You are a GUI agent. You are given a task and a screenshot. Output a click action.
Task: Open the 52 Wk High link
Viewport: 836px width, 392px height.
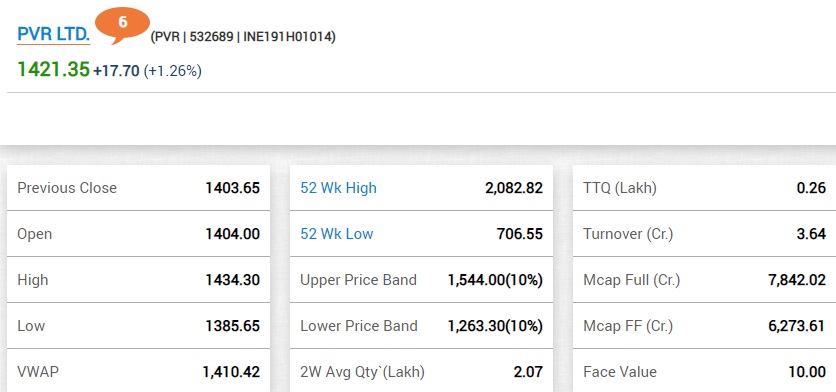click(338, 188)
